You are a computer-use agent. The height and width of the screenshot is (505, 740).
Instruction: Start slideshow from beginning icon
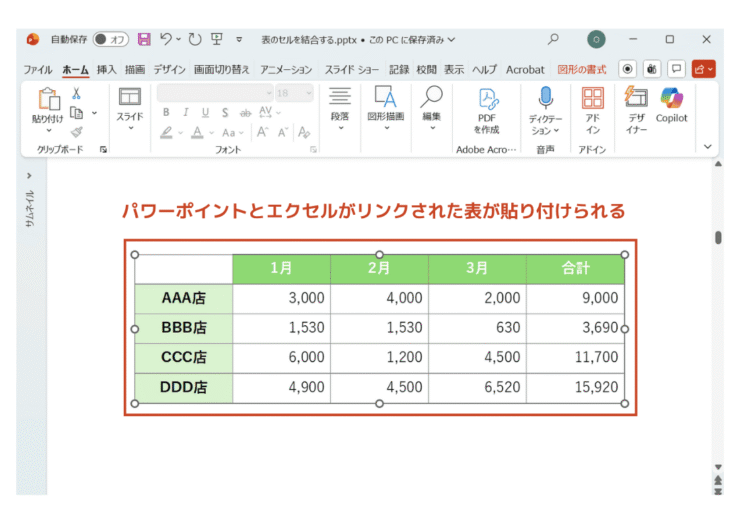(217, 39)
